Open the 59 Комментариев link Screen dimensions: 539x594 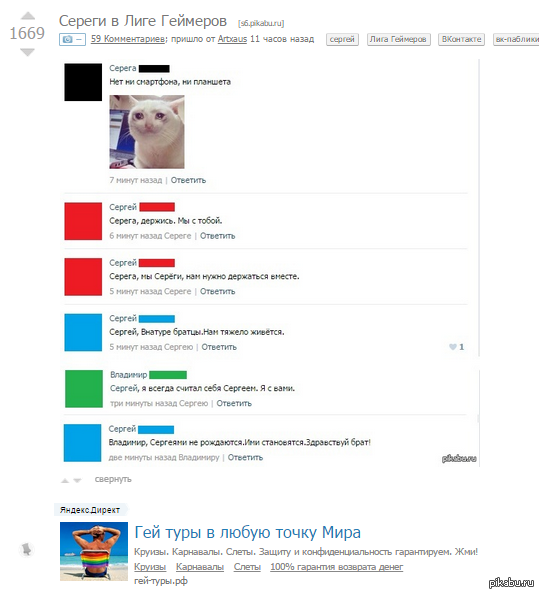pyautogui.click(x=128, y=39)
